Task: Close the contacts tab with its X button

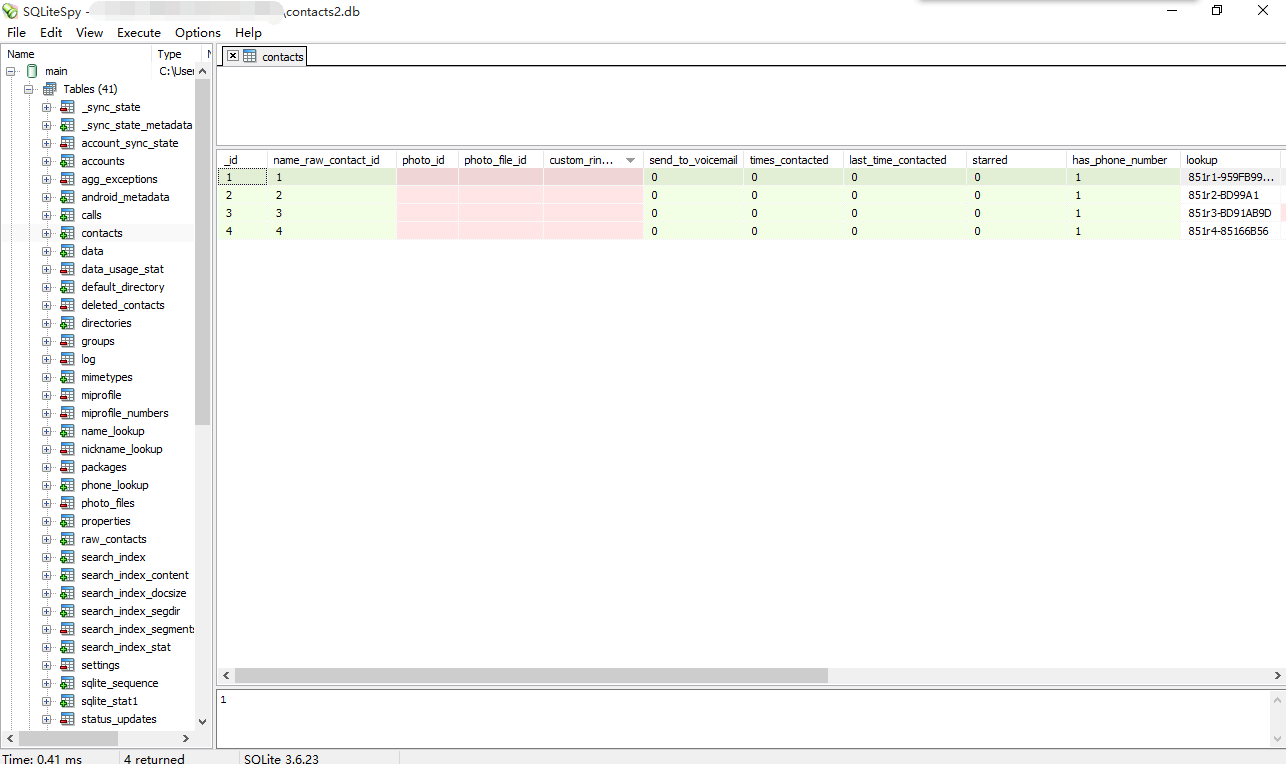Action: click(232, 56)
